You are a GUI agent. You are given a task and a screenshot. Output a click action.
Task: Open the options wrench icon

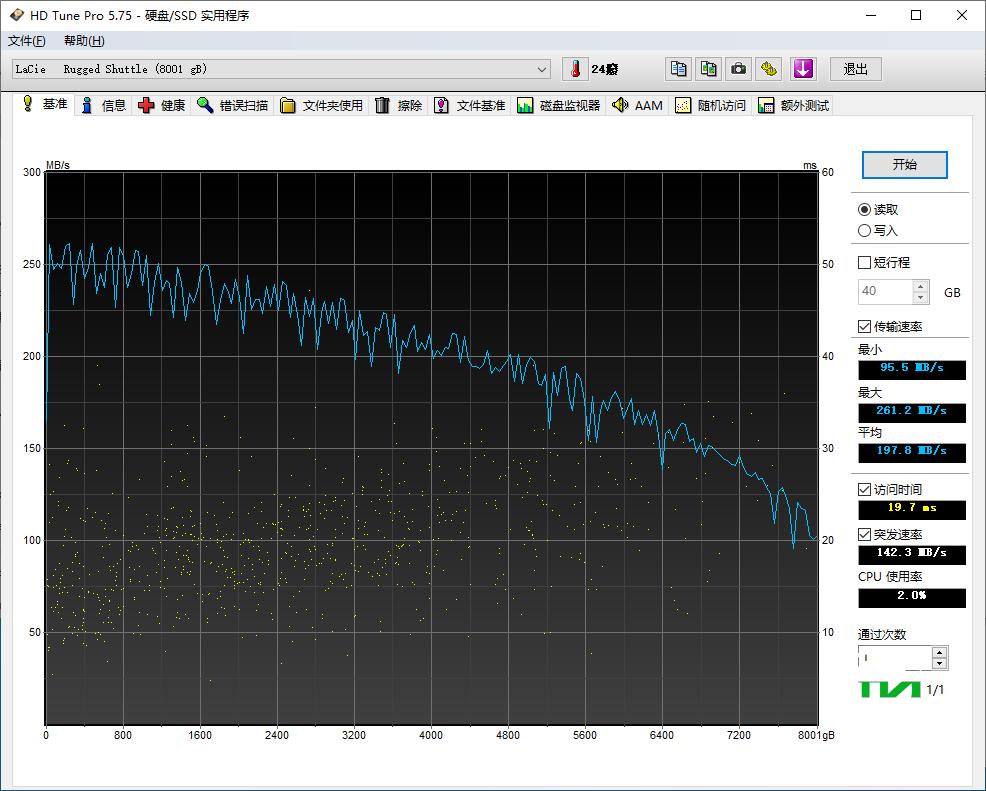coord(768,69)
